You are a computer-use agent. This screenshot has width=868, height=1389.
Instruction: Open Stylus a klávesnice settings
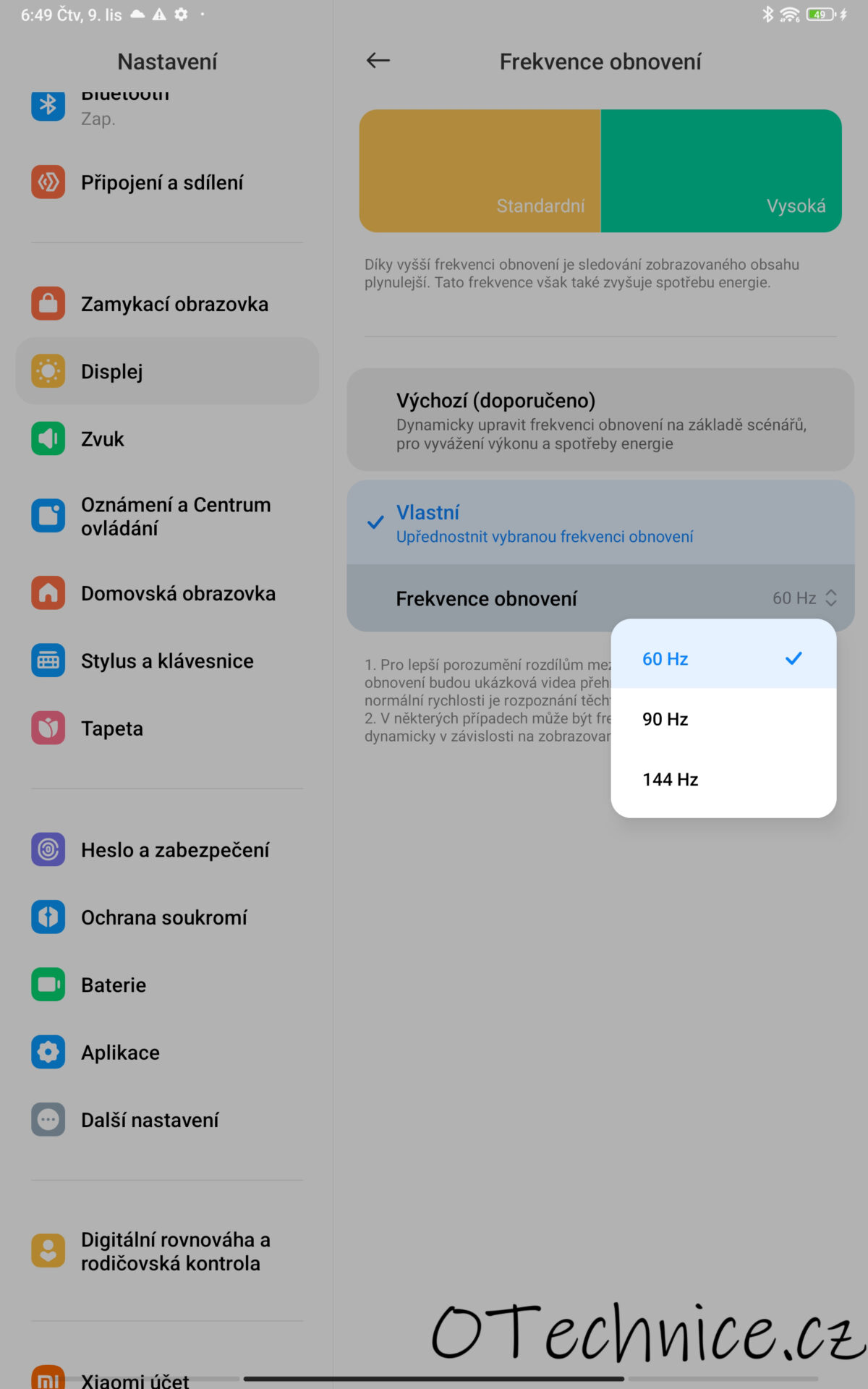[x=167, y=660]
